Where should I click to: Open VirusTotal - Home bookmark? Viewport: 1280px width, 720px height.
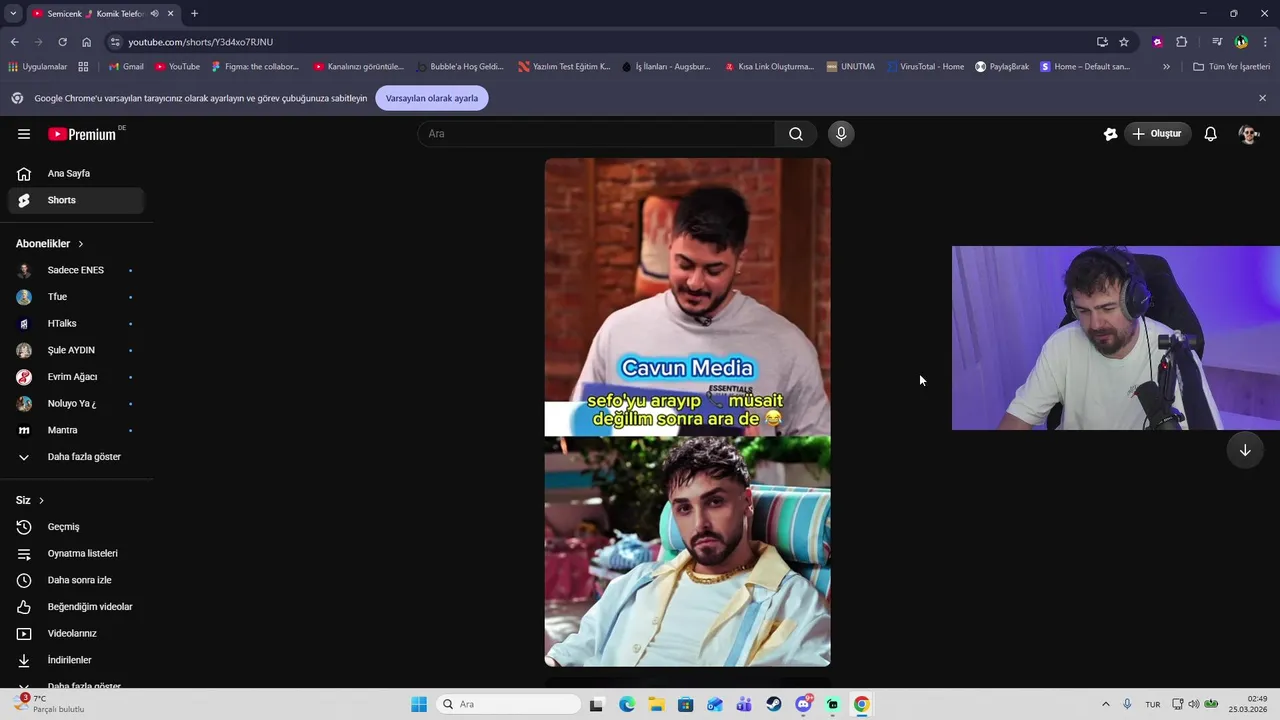pyautogui.click(x=925, y=67)
